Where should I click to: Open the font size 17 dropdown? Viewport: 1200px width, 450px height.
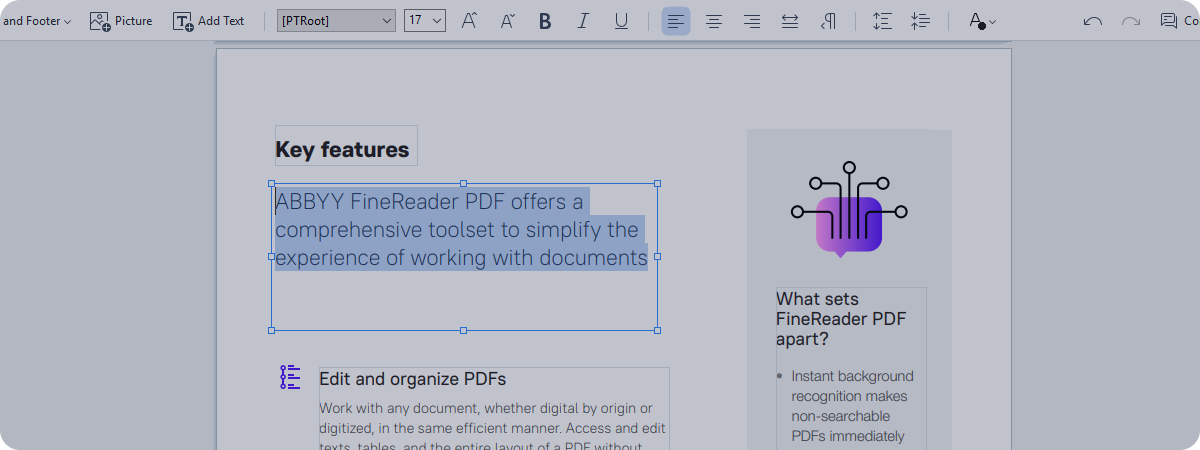click(x=425, y=21)
